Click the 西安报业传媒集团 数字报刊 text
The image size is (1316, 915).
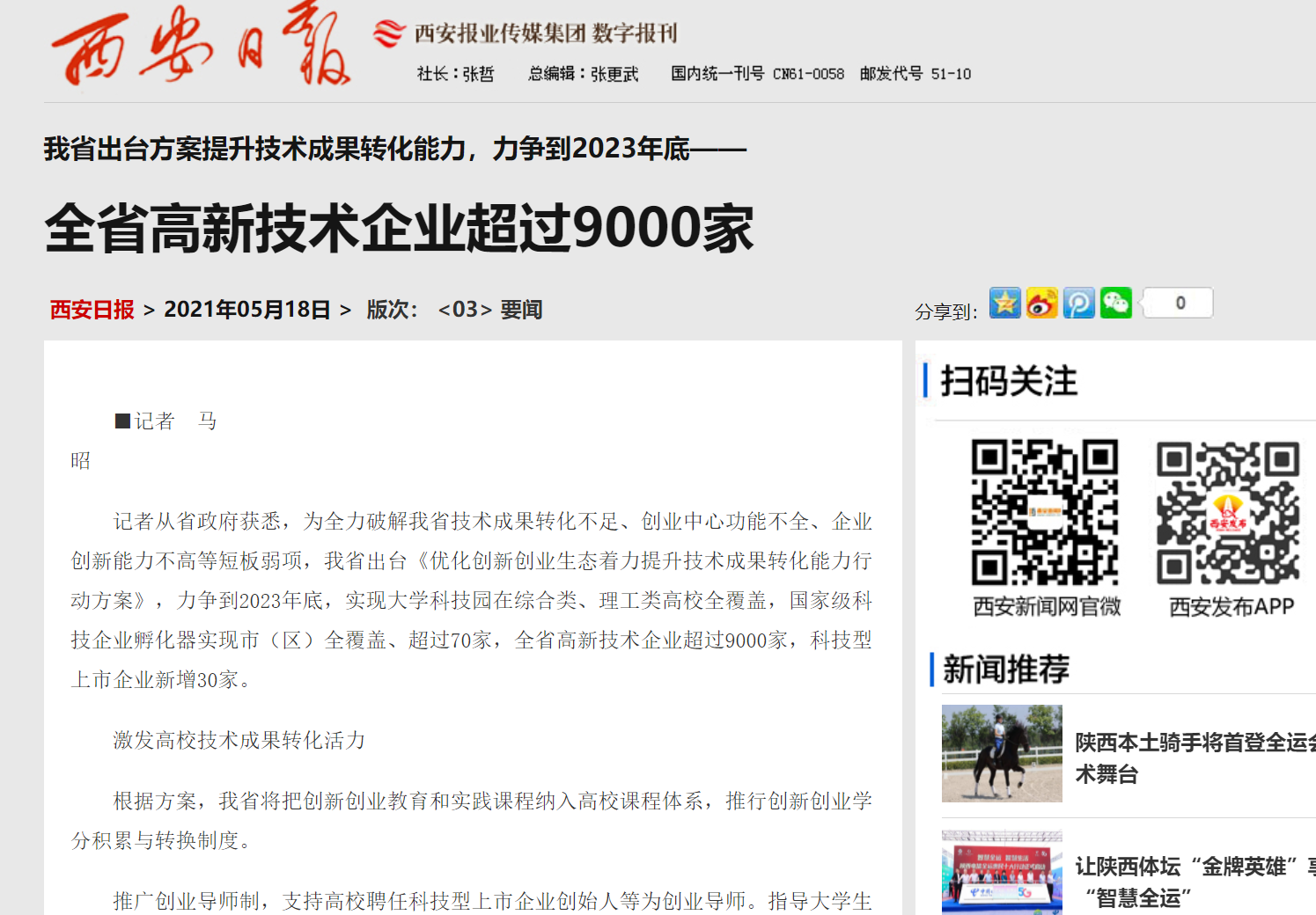546,33
